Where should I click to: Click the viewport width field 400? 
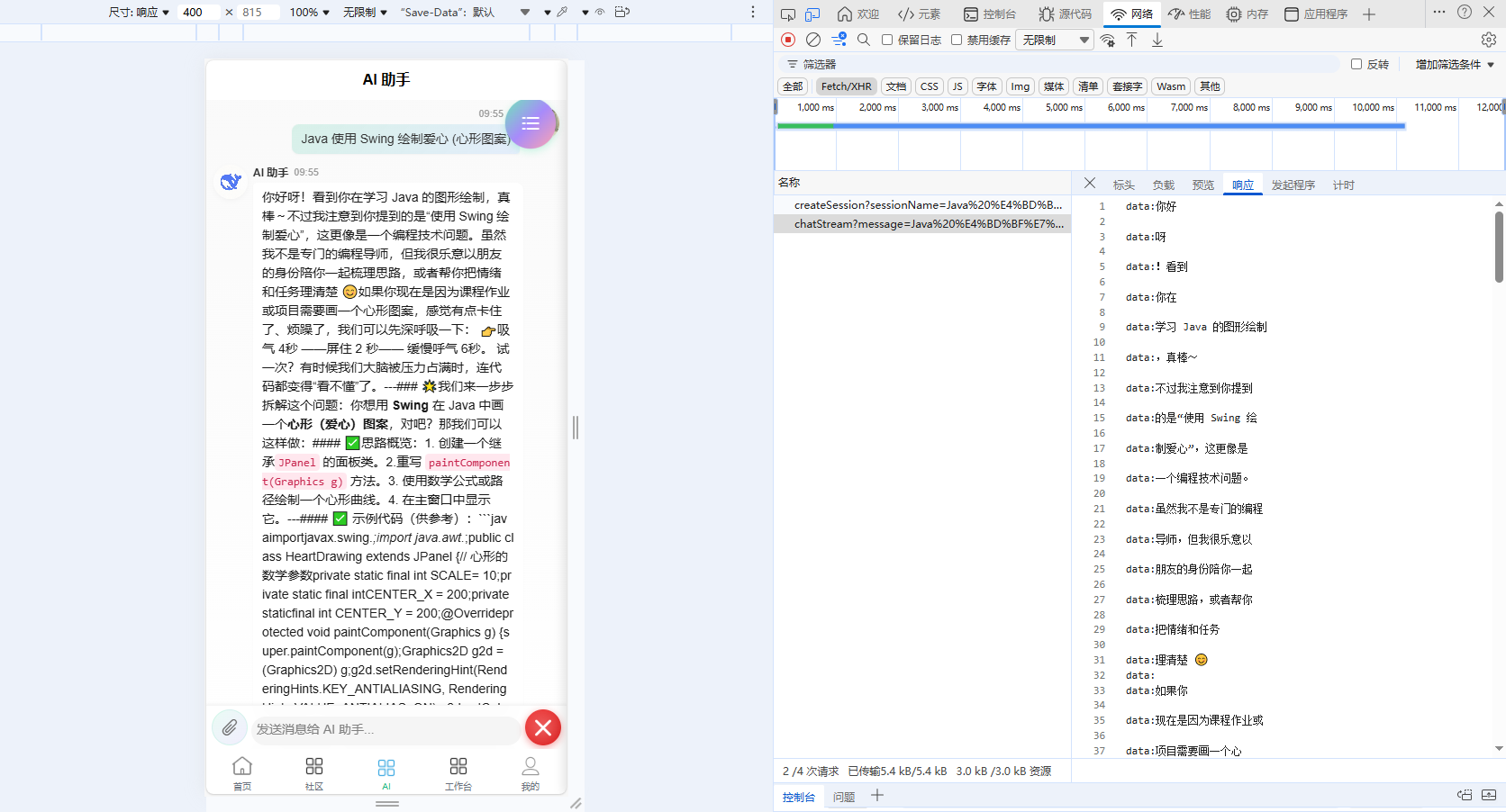pos(197,12)
